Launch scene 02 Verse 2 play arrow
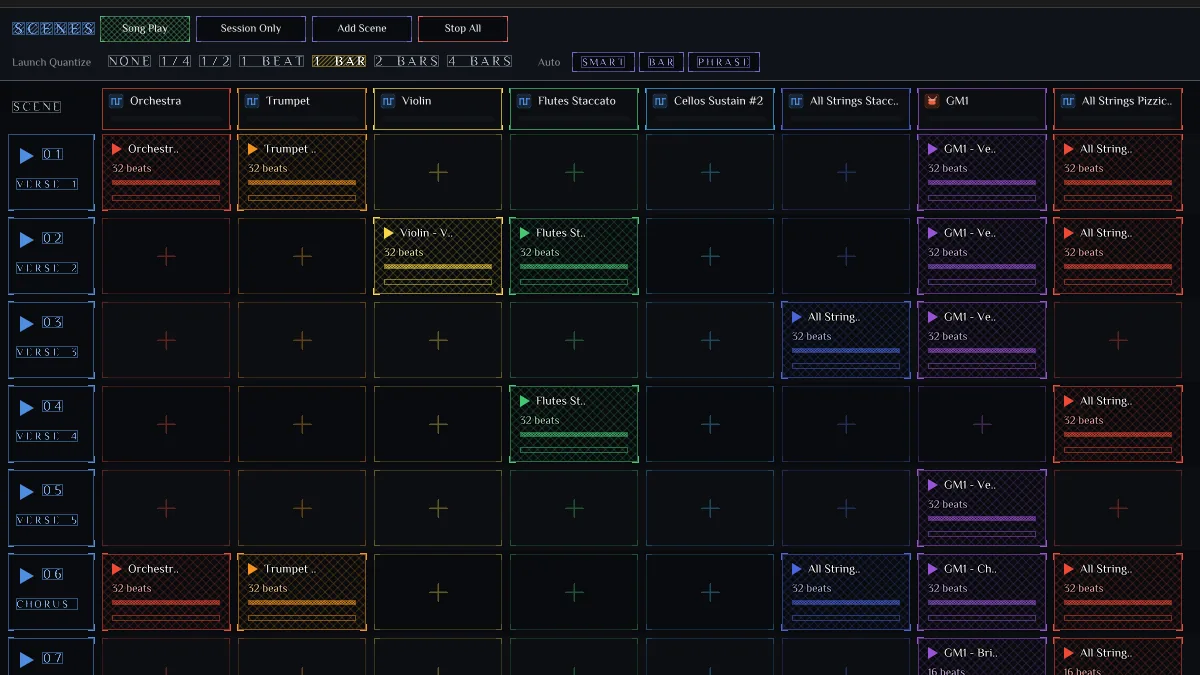 pyautogui.click(x=27, y=240)
